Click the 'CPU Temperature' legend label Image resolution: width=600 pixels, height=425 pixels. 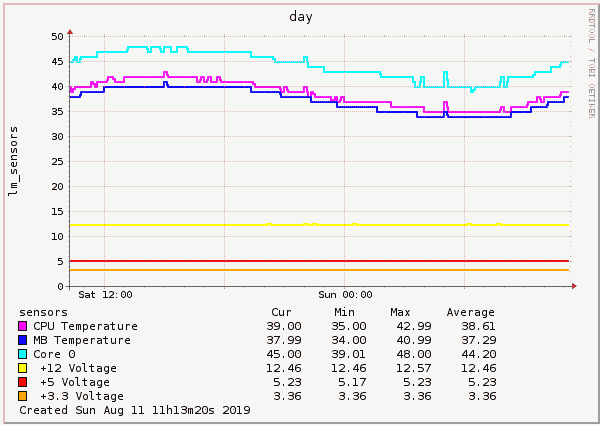click(85, 326)
